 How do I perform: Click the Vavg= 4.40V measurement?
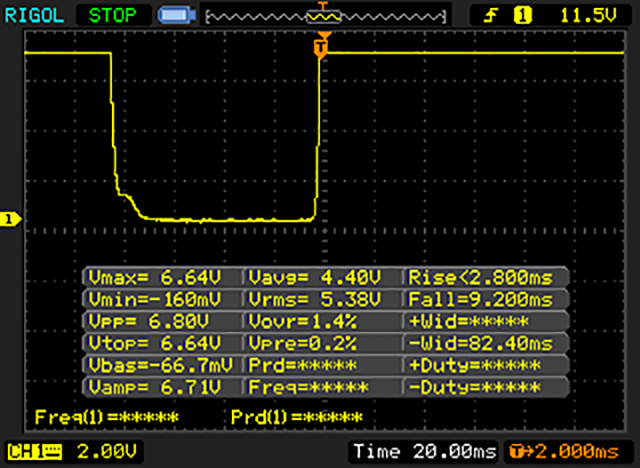pos(315,278)
